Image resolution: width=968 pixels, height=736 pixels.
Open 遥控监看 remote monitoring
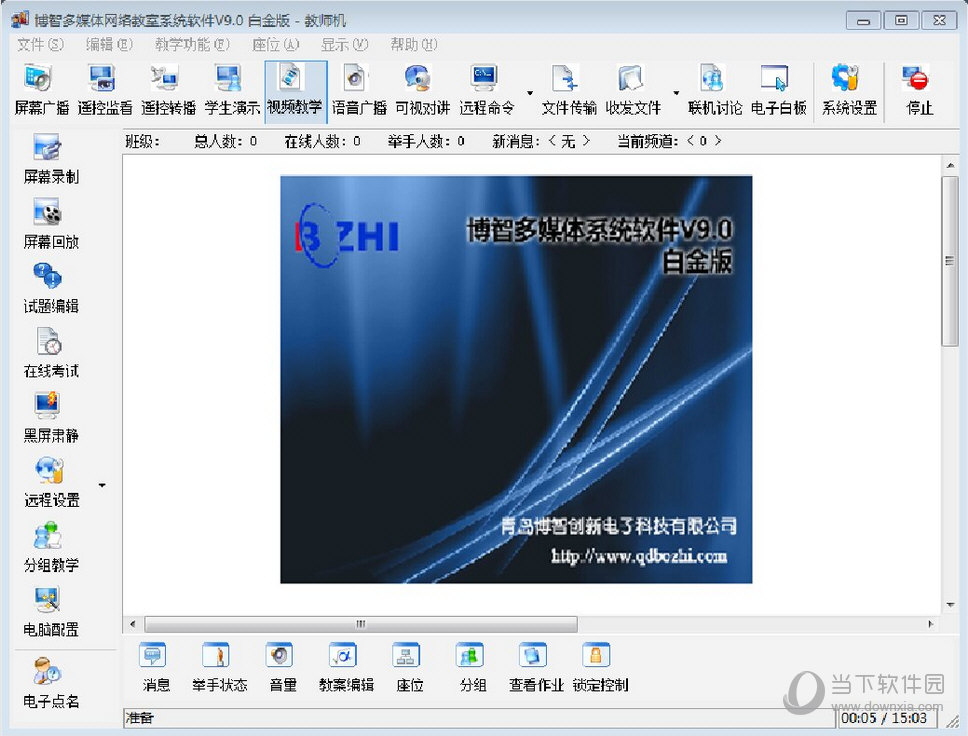tap(104, 90)
